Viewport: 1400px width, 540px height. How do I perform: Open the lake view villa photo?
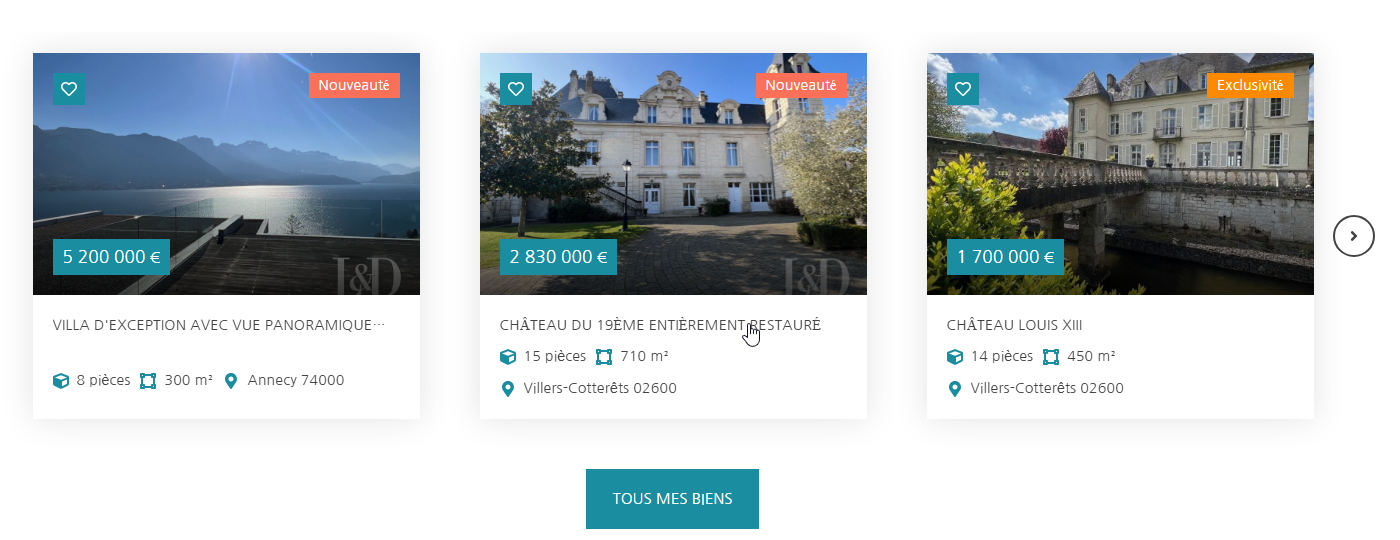(226, 174)
